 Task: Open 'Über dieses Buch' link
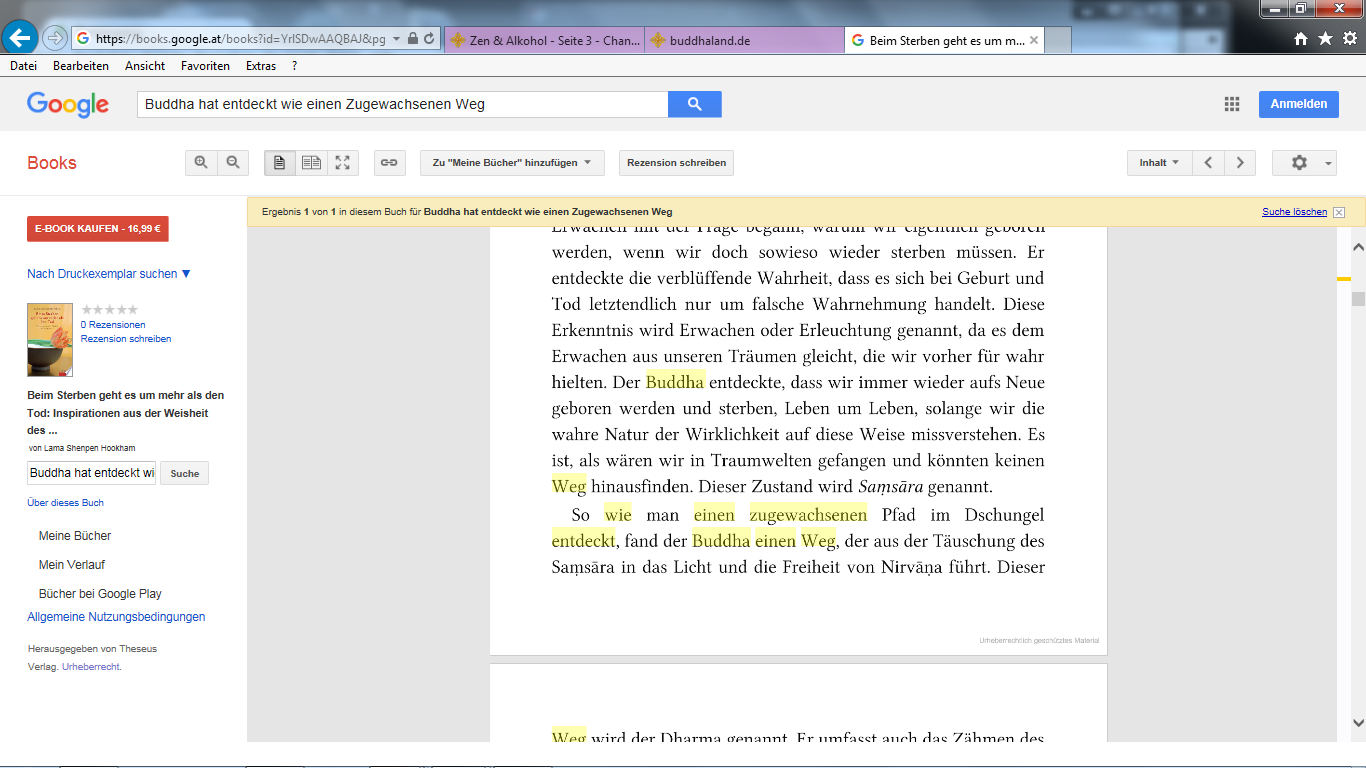point(66,503)
